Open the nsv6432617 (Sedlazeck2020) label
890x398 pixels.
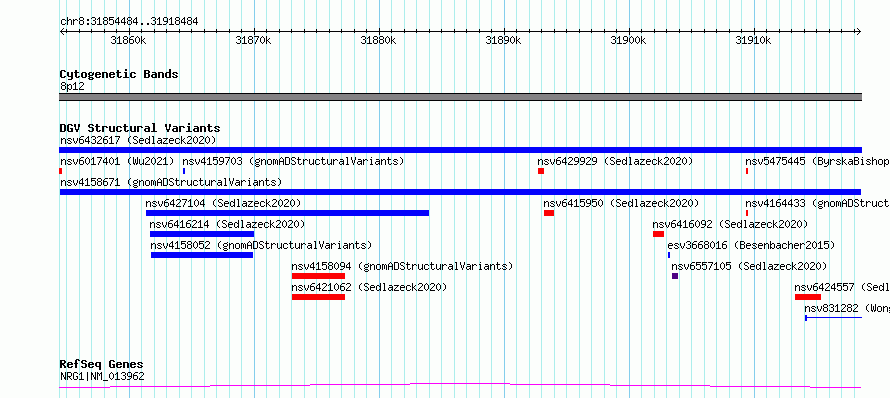pos(138,140)
